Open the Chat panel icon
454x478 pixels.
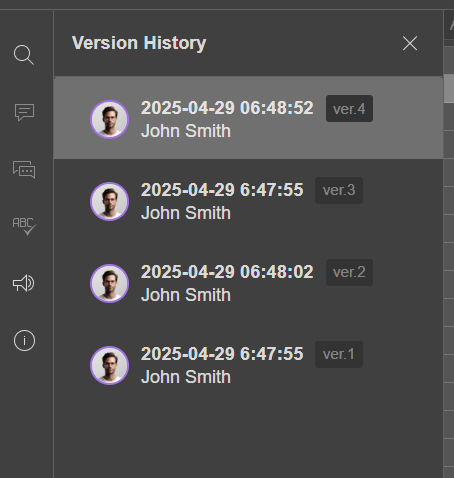click(24, 169)
